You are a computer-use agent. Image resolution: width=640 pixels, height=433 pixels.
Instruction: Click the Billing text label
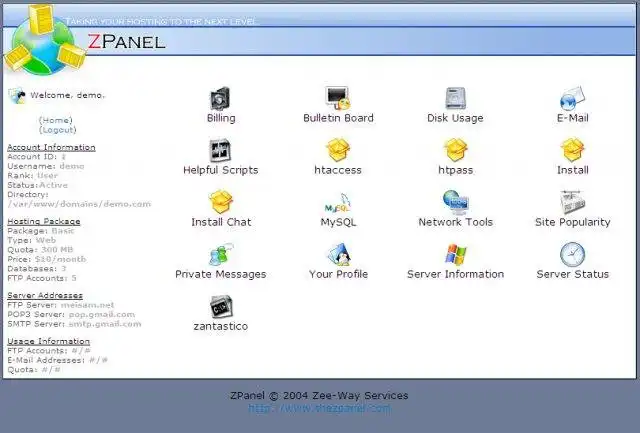(221, 118)
